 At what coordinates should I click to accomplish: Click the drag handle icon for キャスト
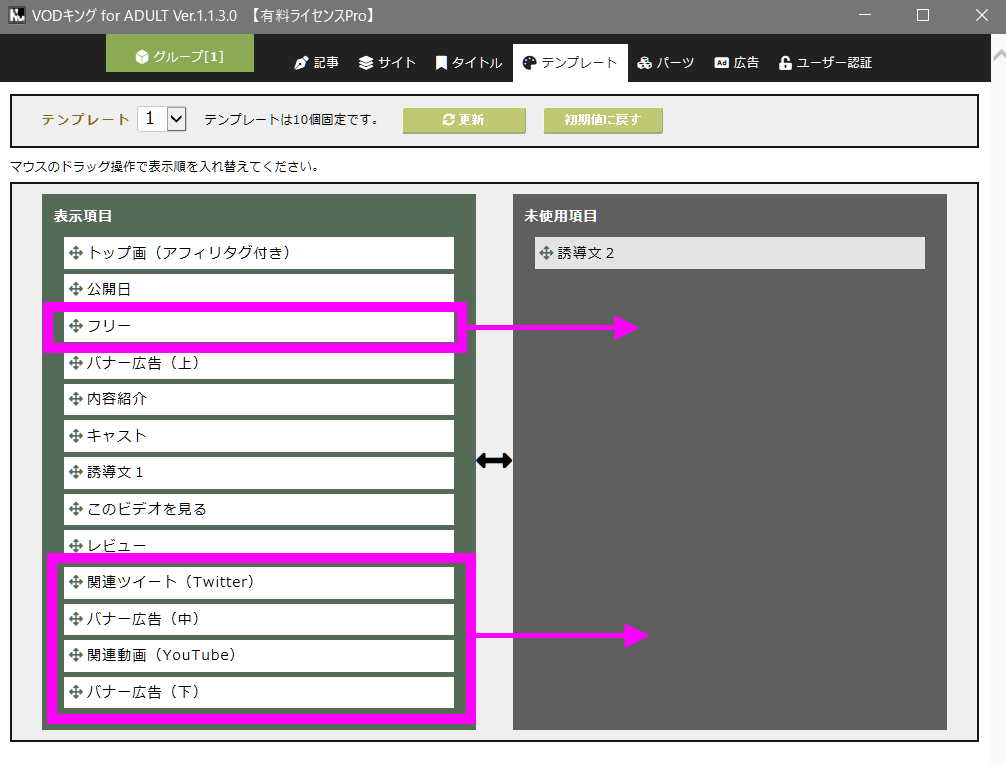76,436
